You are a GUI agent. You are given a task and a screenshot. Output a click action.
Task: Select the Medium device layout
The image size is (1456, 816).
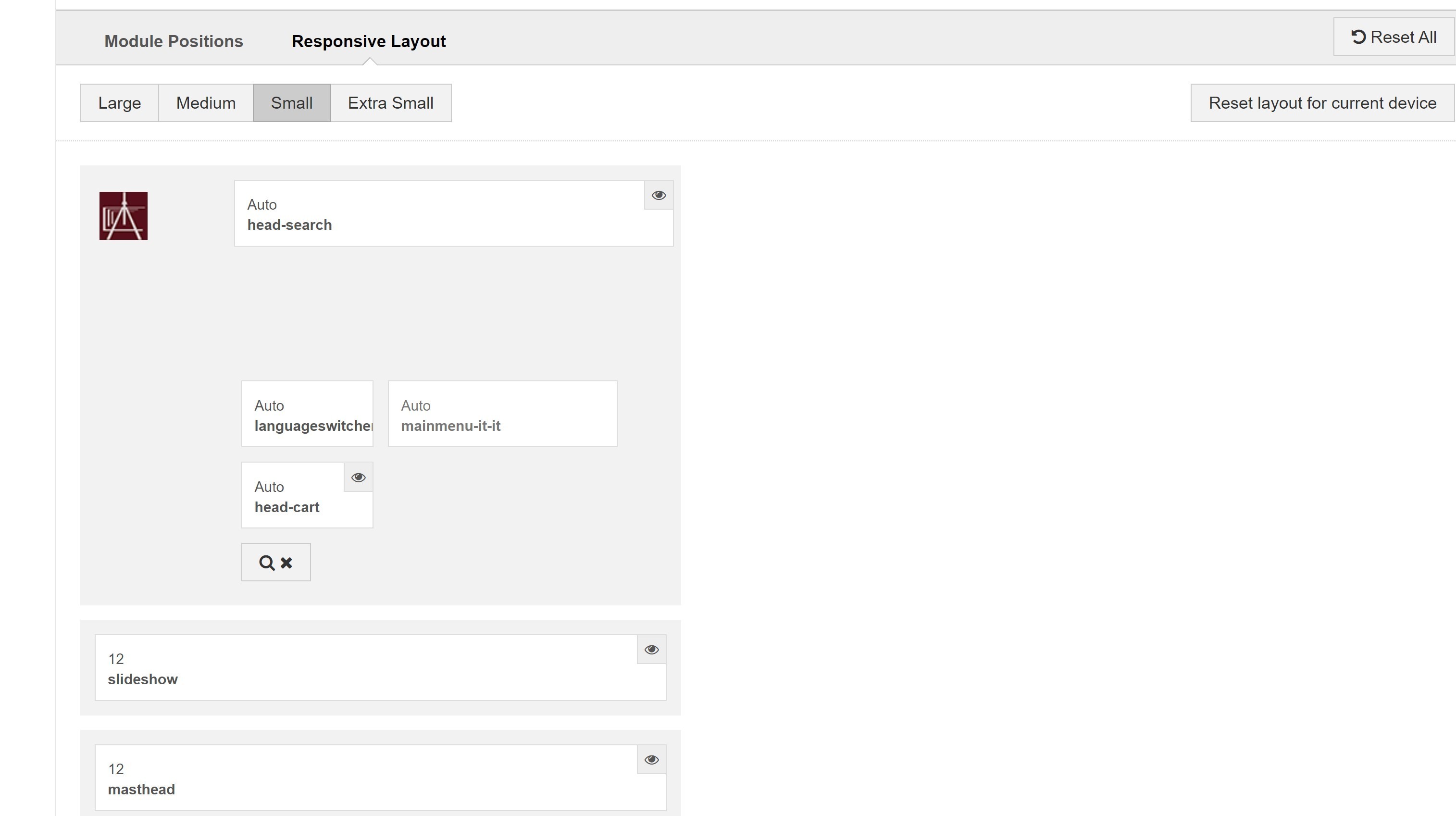pos(206,103)
